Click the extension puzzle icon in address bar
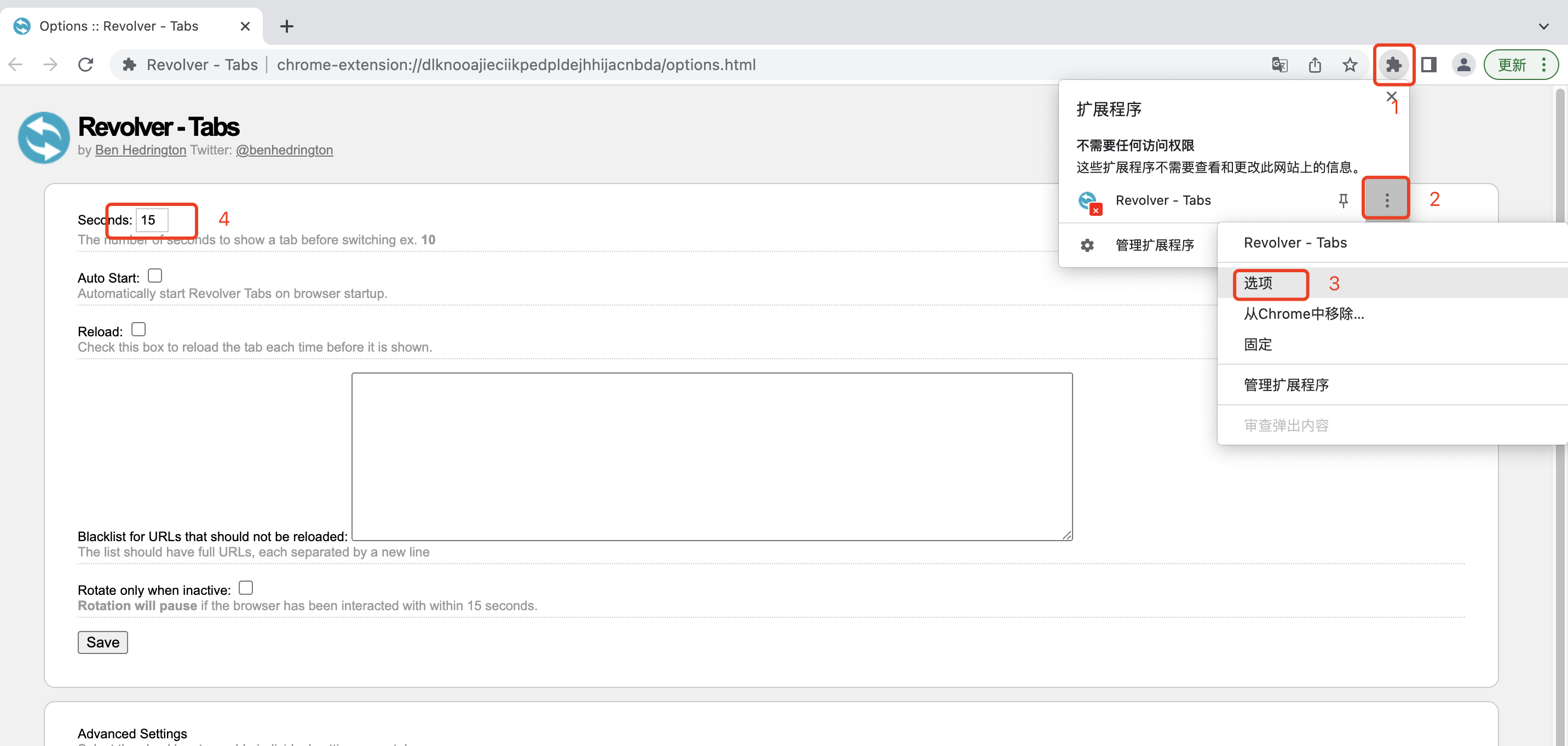The height and width of the screenshot is (746, 1568). pyautogui.click(x=129, y=65)
